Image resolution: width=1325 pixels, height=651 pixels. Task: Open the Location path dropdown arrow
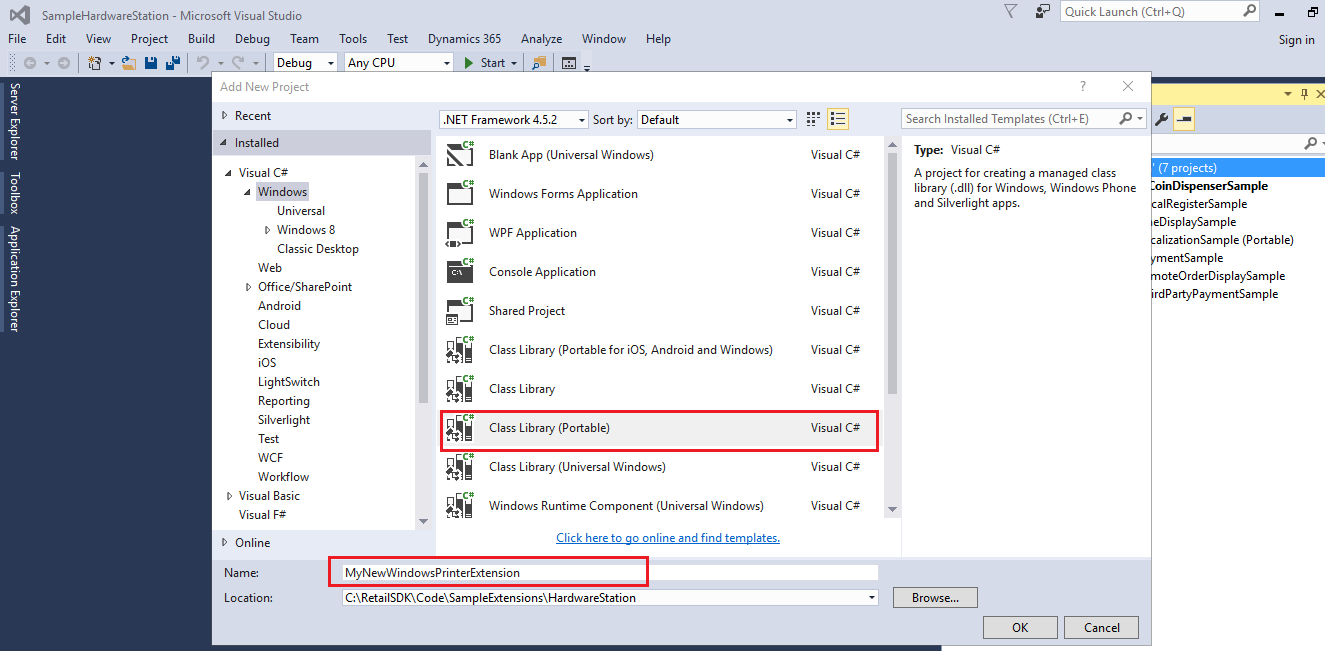[872, 598]
